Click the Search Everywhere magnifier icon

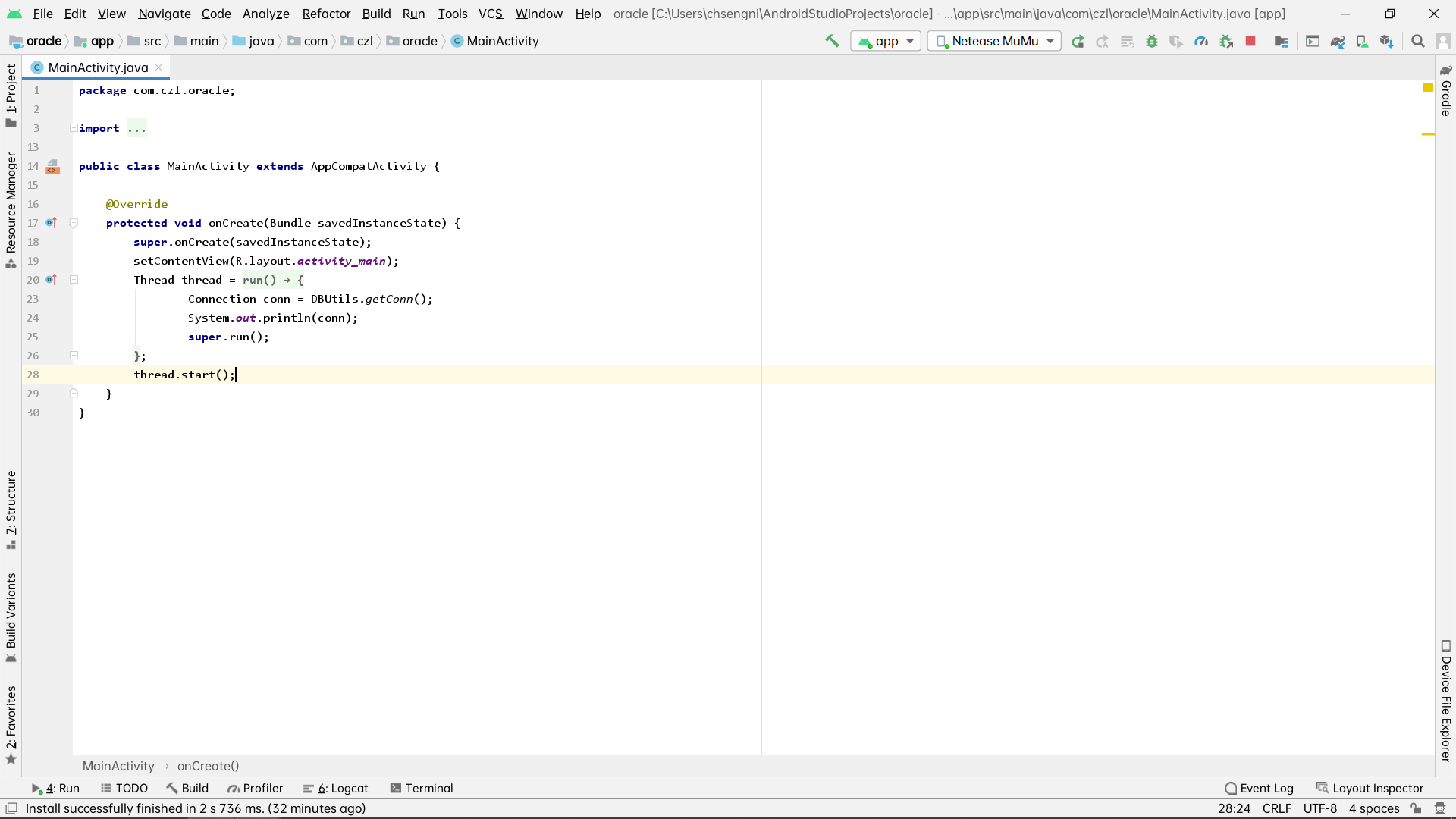(x=1417, y=41)
